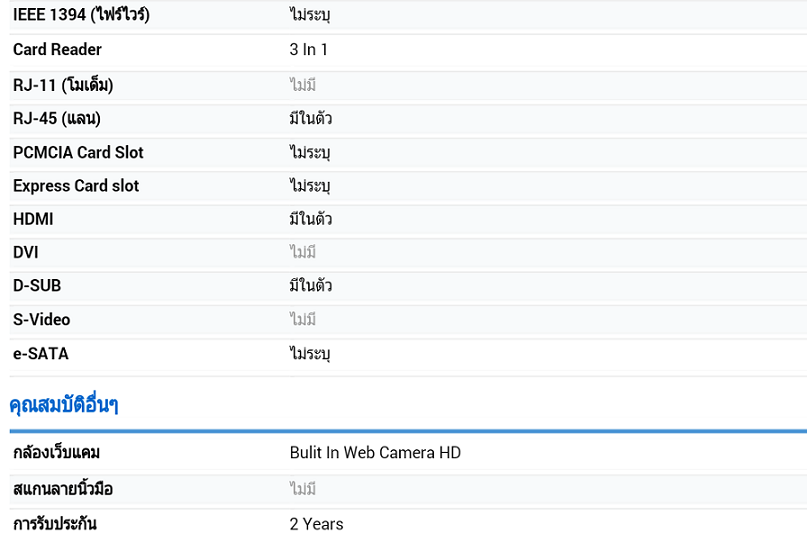Click the "3 In 1" card reader value

pyautogui.click(x=308, y=50)
